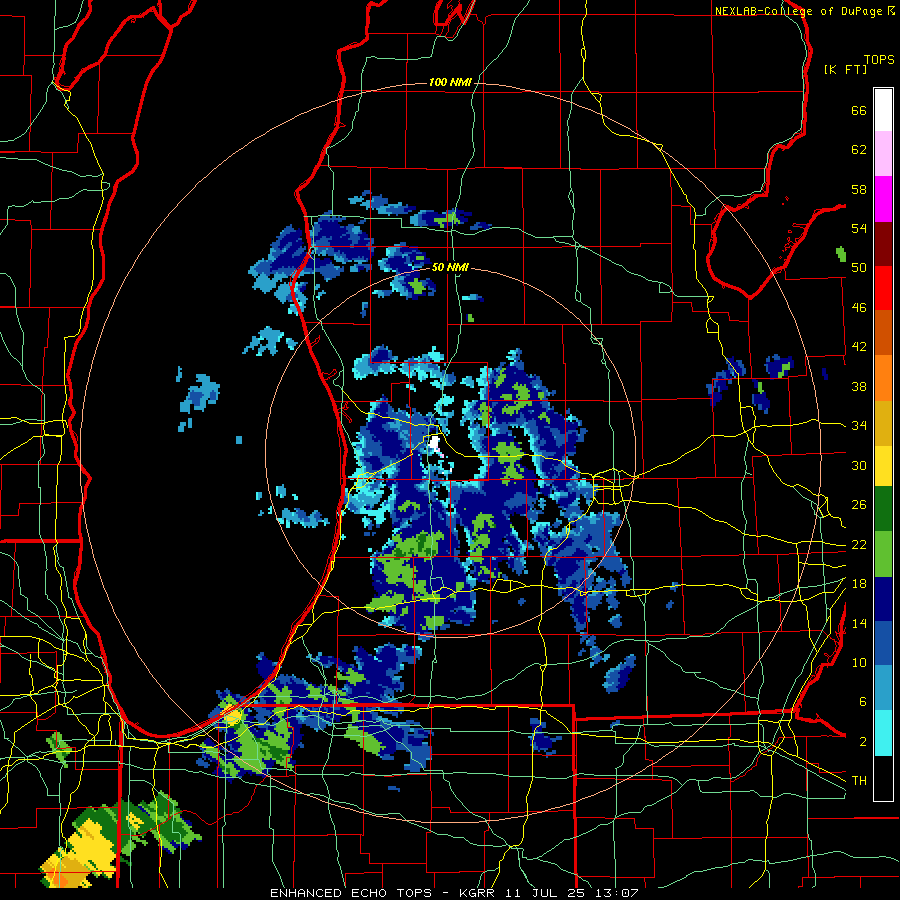Click the 13:07 timestamp in the footer
The width and height of the screenshot is (900, 900).
tap(616, 893)
